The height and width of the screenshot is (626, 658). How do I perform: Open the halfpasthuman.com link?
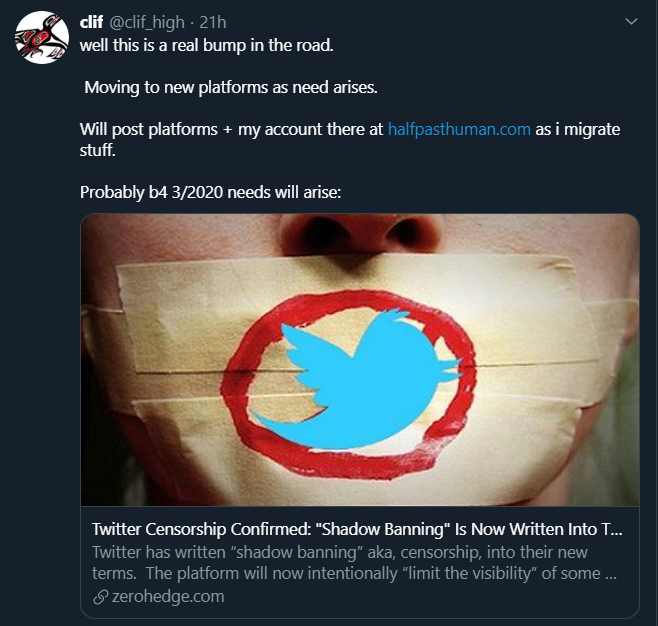coord(459,130)
